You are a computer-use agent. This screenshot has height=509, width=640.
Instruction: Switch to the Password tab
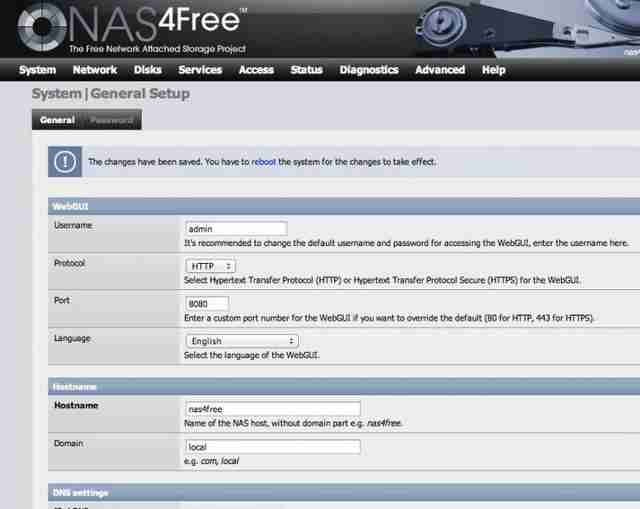pyautogui.click(x=112, y=120)
